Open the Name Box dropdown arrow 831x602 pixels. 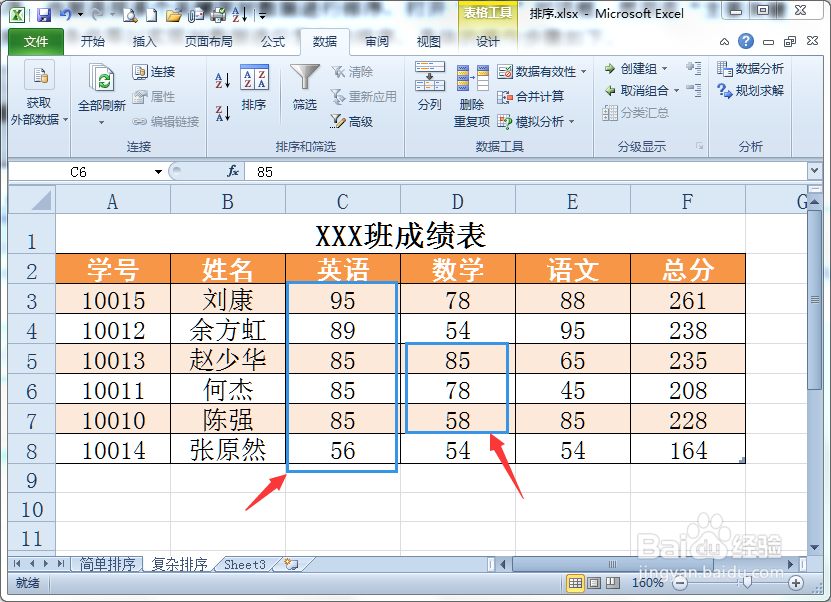coord(158,171)
